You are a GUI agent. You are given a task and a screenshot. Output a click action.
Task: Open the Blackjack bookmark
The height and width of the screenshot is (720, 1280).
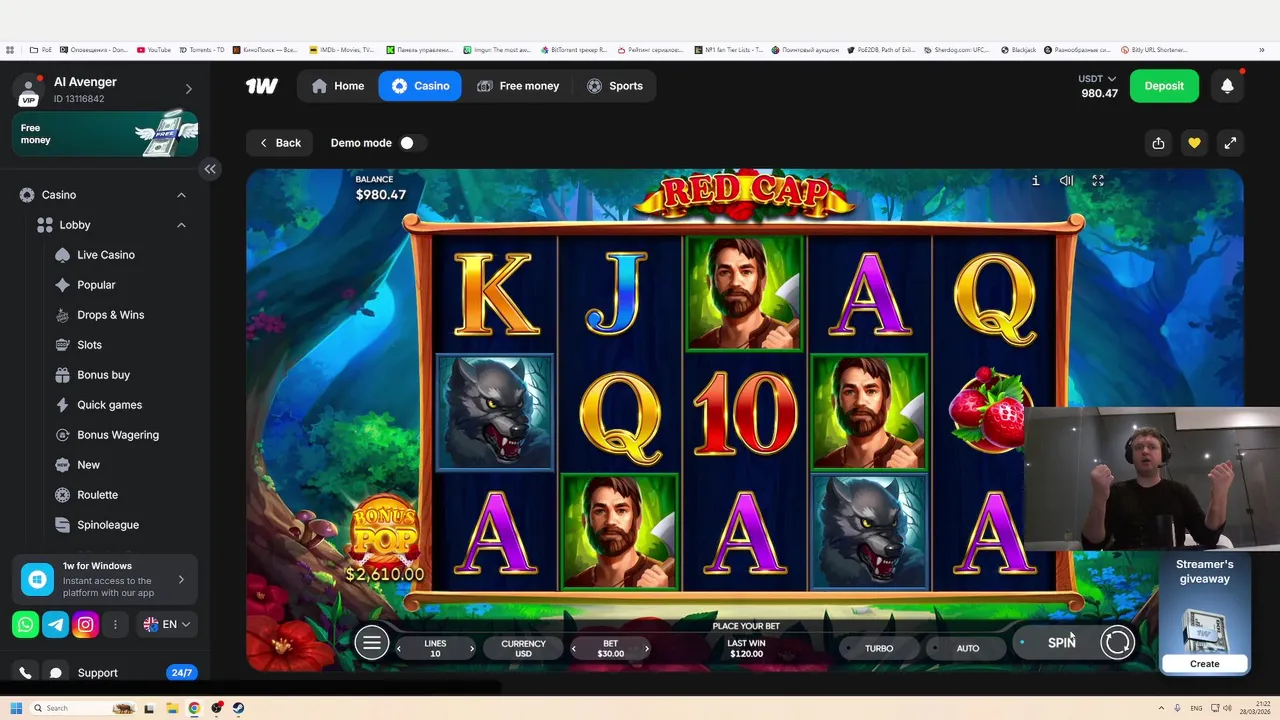coord(1018,49)
